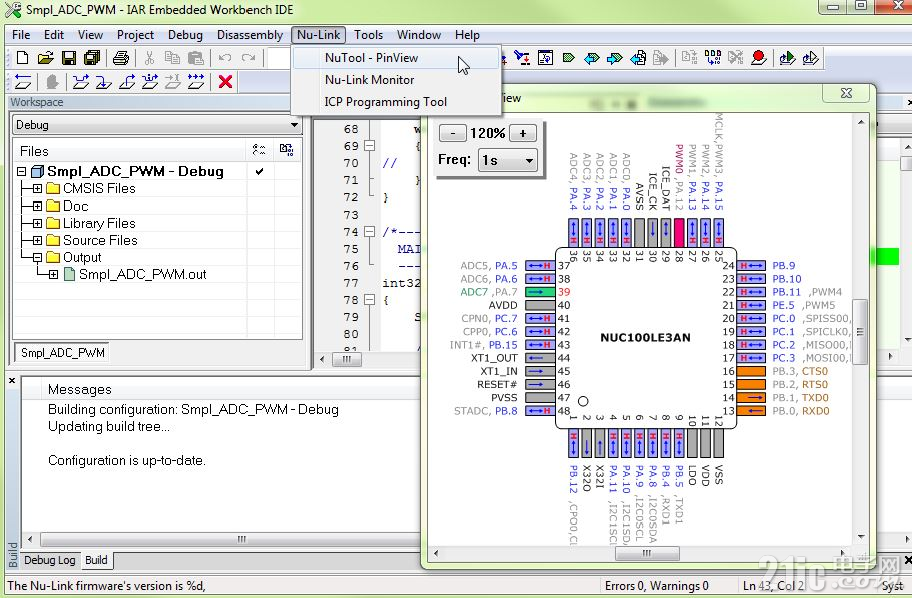Screen dimensions: 912x598
Task: Close the PinView window
Action: click(846, 93)
